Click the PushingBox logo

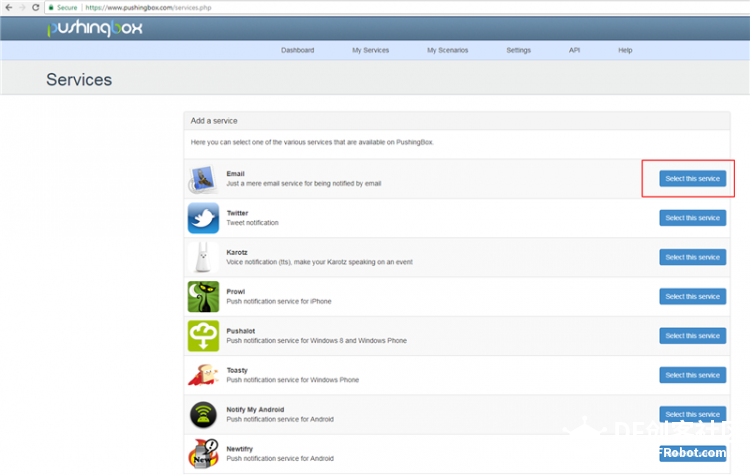coord(95,28)
